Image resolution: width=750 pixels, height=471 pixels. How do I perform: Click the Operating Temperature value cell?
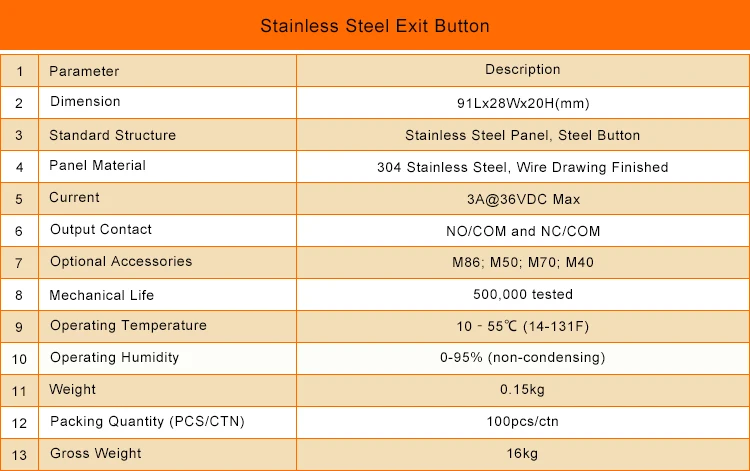click(523, 327)
